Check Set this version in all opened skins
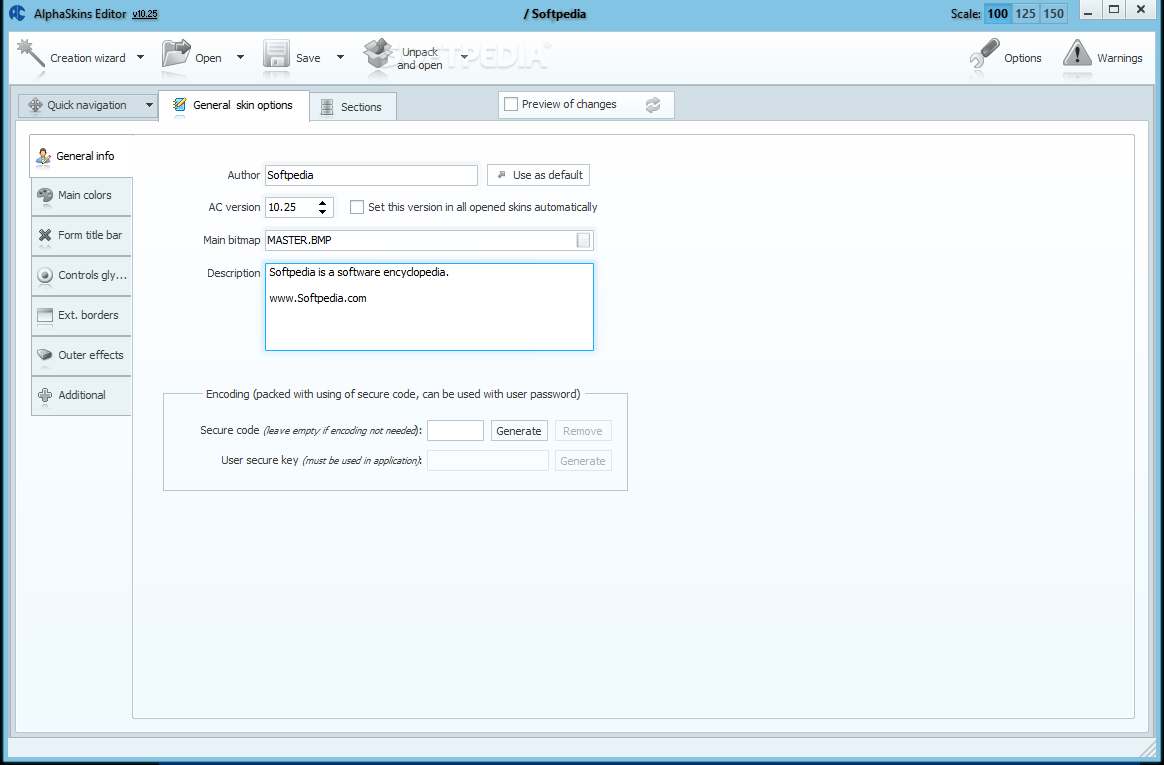The width and height of the screenshot is (1164, 765). (x=357, y=207)
